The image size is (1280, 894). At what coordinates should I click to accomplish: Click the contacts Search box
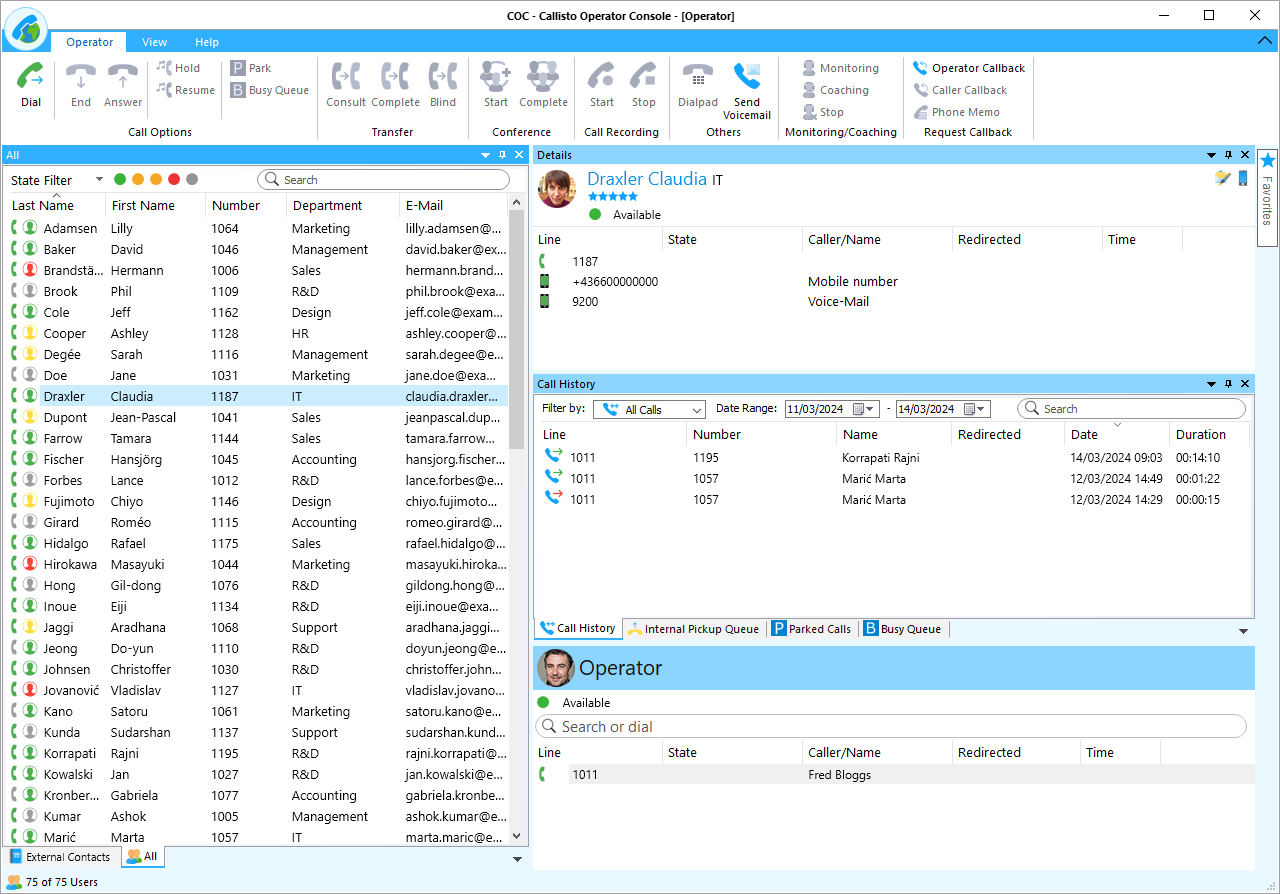pos(384,180)
